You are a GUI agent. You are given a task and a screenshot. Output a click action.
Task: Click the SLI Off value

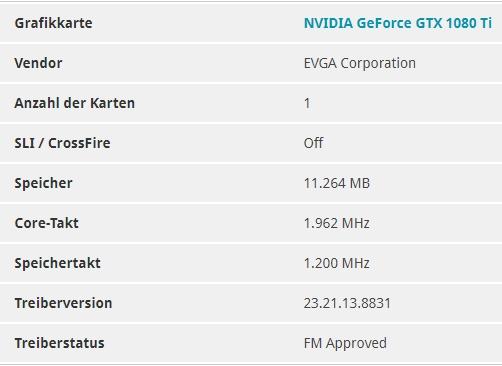point(313,143)
